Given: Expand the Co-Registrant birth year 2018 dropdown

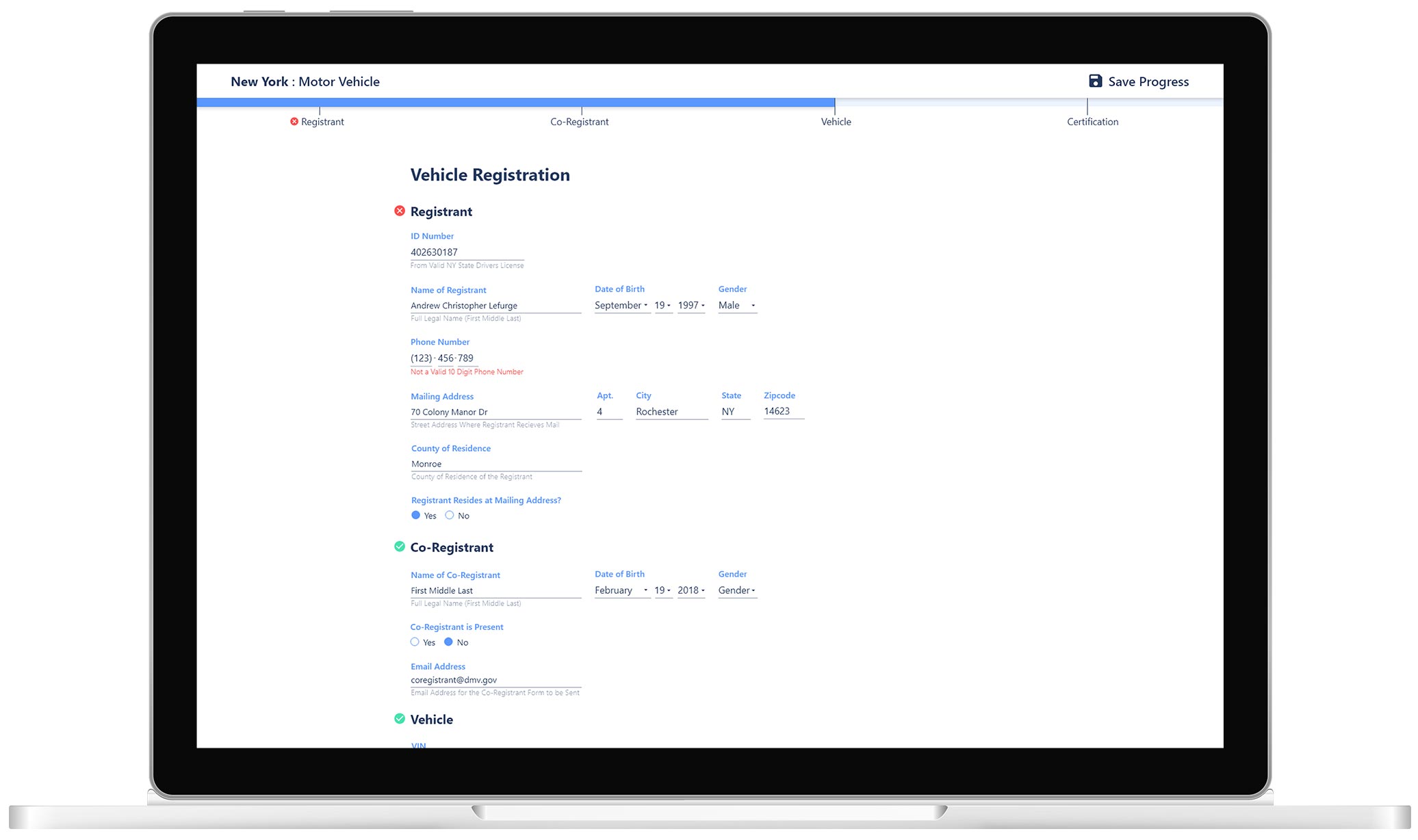Looking at the screenshot, I should coord(691,590).
